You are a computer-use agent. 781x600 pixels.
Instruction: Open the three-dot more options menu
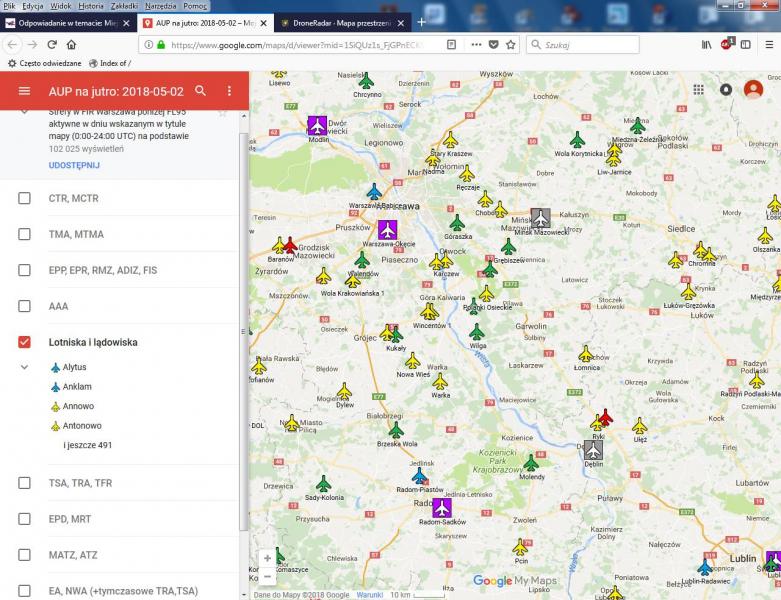click(229, 91)
